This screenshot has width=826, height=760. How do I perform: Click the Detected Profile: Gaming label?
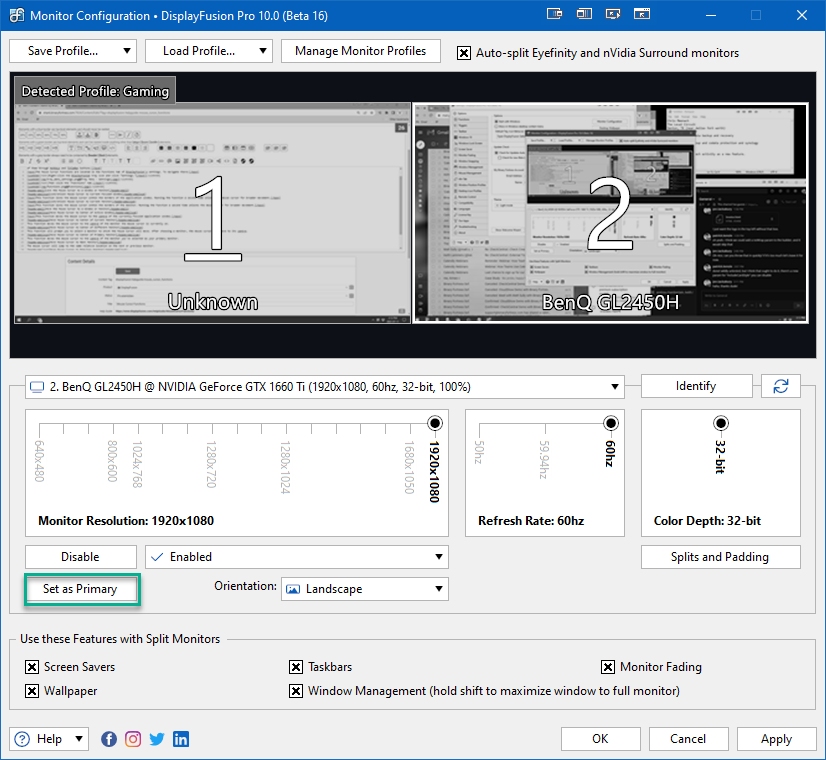(x=95, y=91)
